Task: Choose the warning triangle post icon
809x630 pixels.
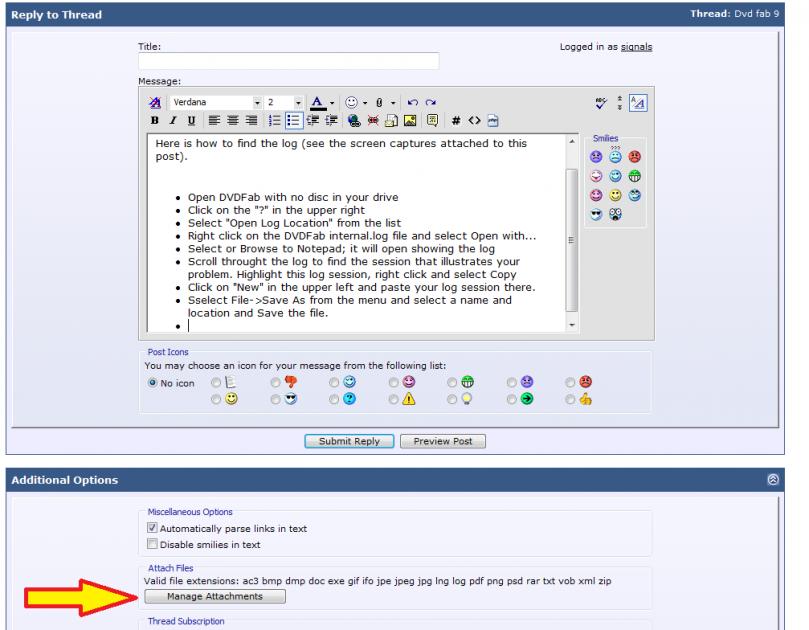Action: coord(394,399)
